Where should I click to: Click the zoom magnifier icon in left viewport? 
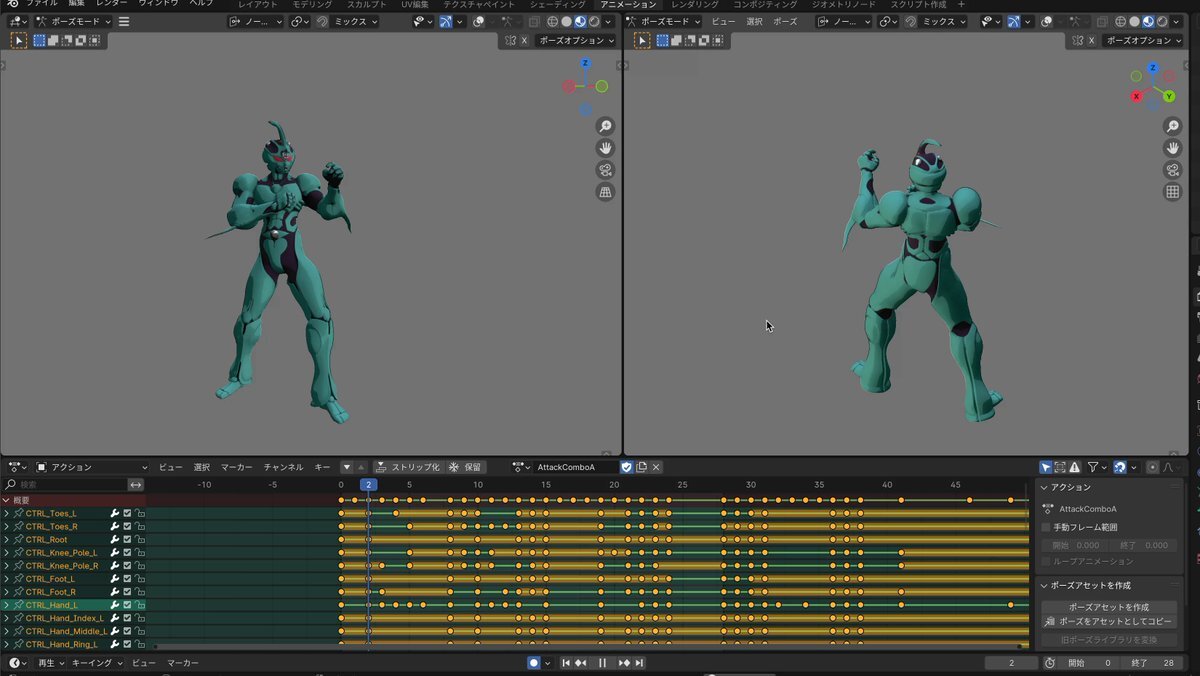pos(605,126)
